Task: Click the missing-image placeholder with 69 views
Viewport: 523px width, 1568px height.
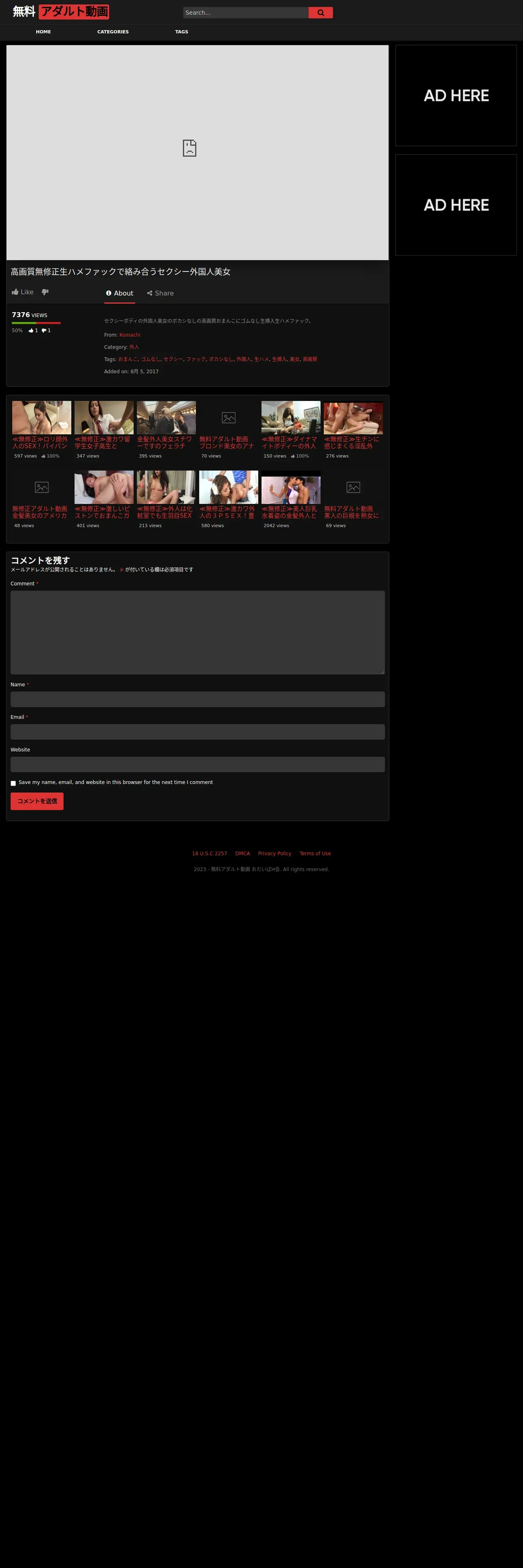Action: [x=353, y=487]
